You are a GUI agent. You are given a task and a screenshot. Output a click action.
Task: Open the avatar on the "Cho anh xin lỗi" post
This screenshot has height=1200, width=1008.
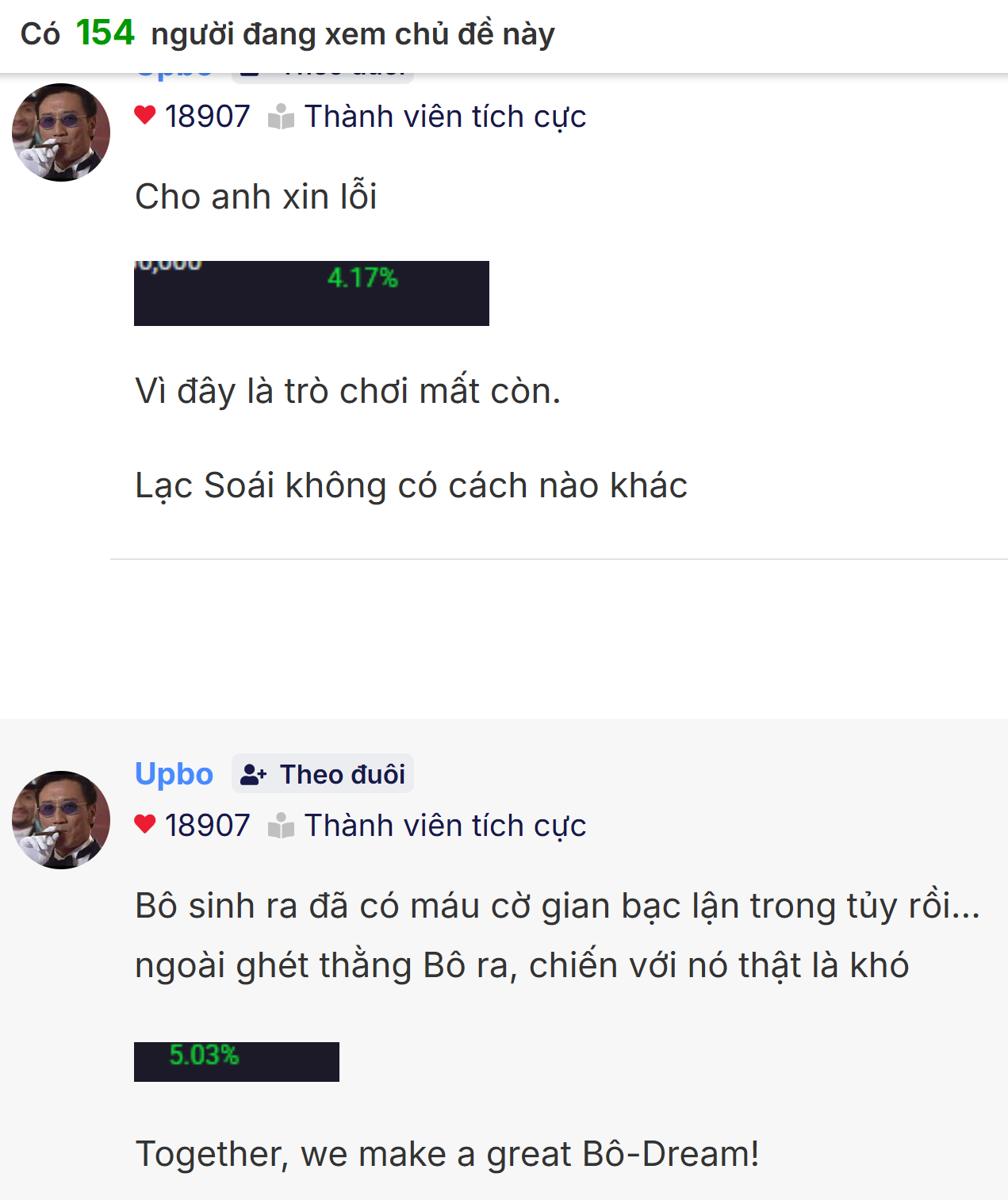point(61,132)
